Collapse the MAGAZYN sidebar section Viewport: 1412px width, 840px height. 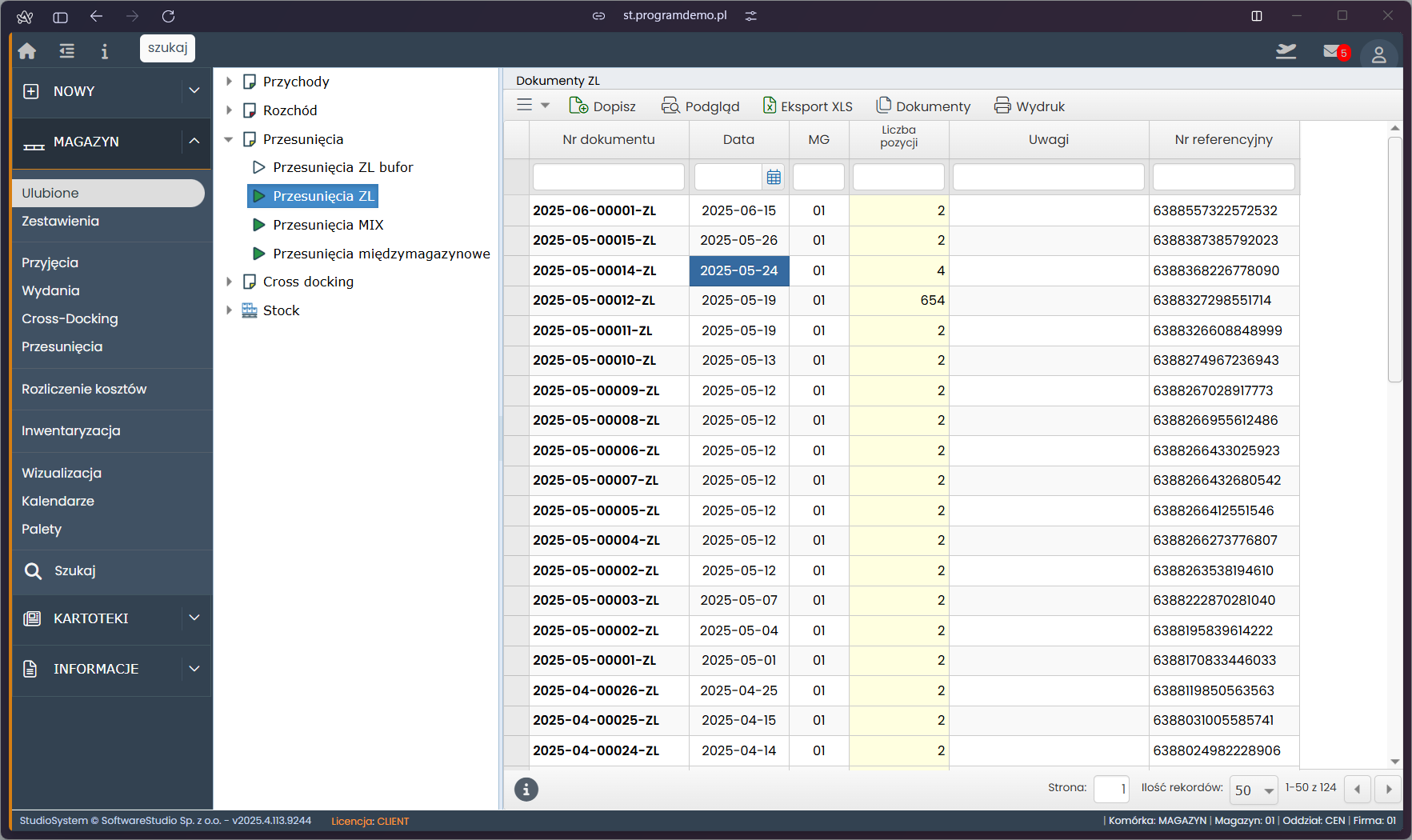tap(194, 142)
